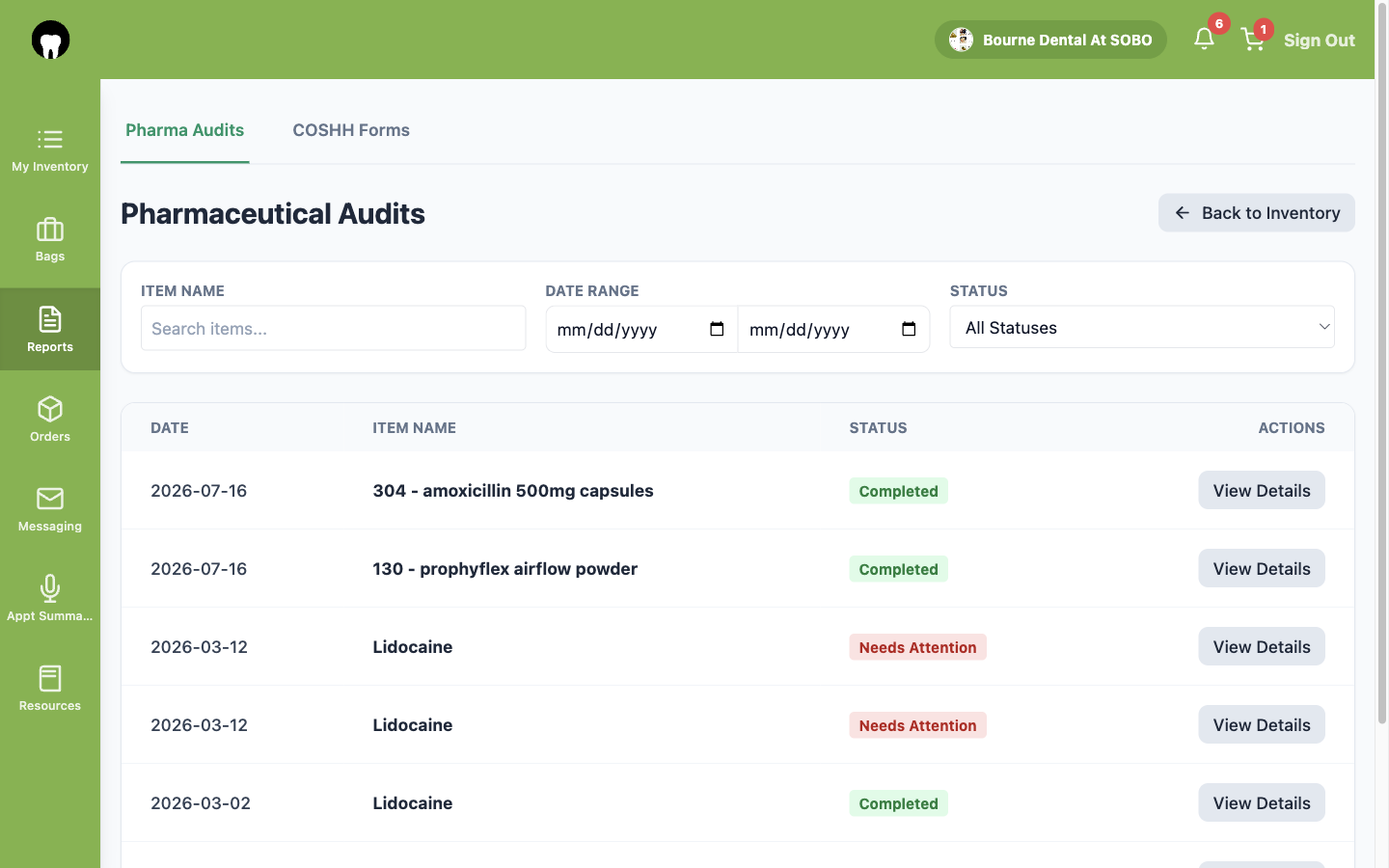Open the Orders section
The width and height of the screenshot is (1389, 868).
(x=50, y=420)
